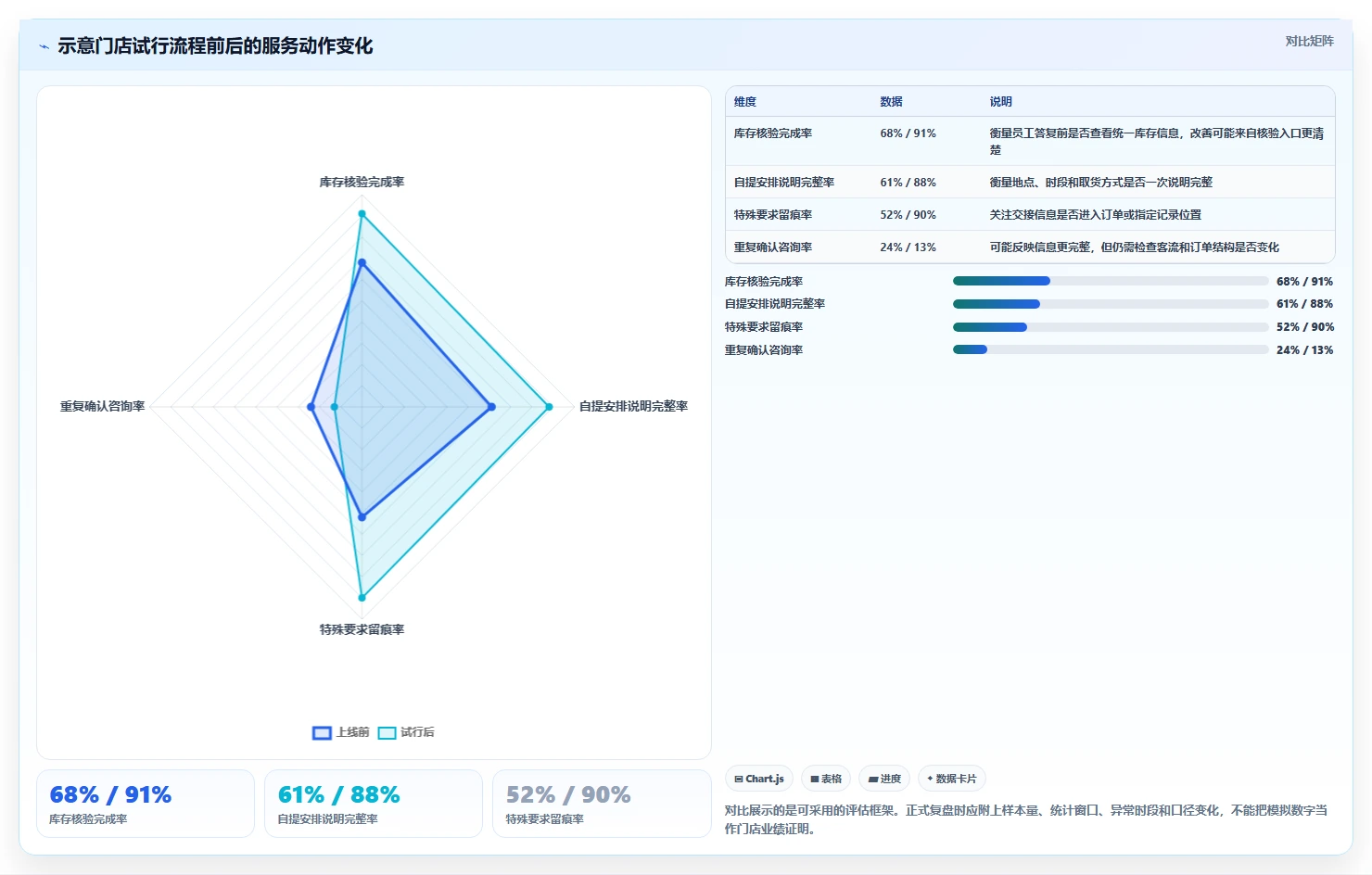Click the 库存核验完成率 progress bar

coord(1111,281)
